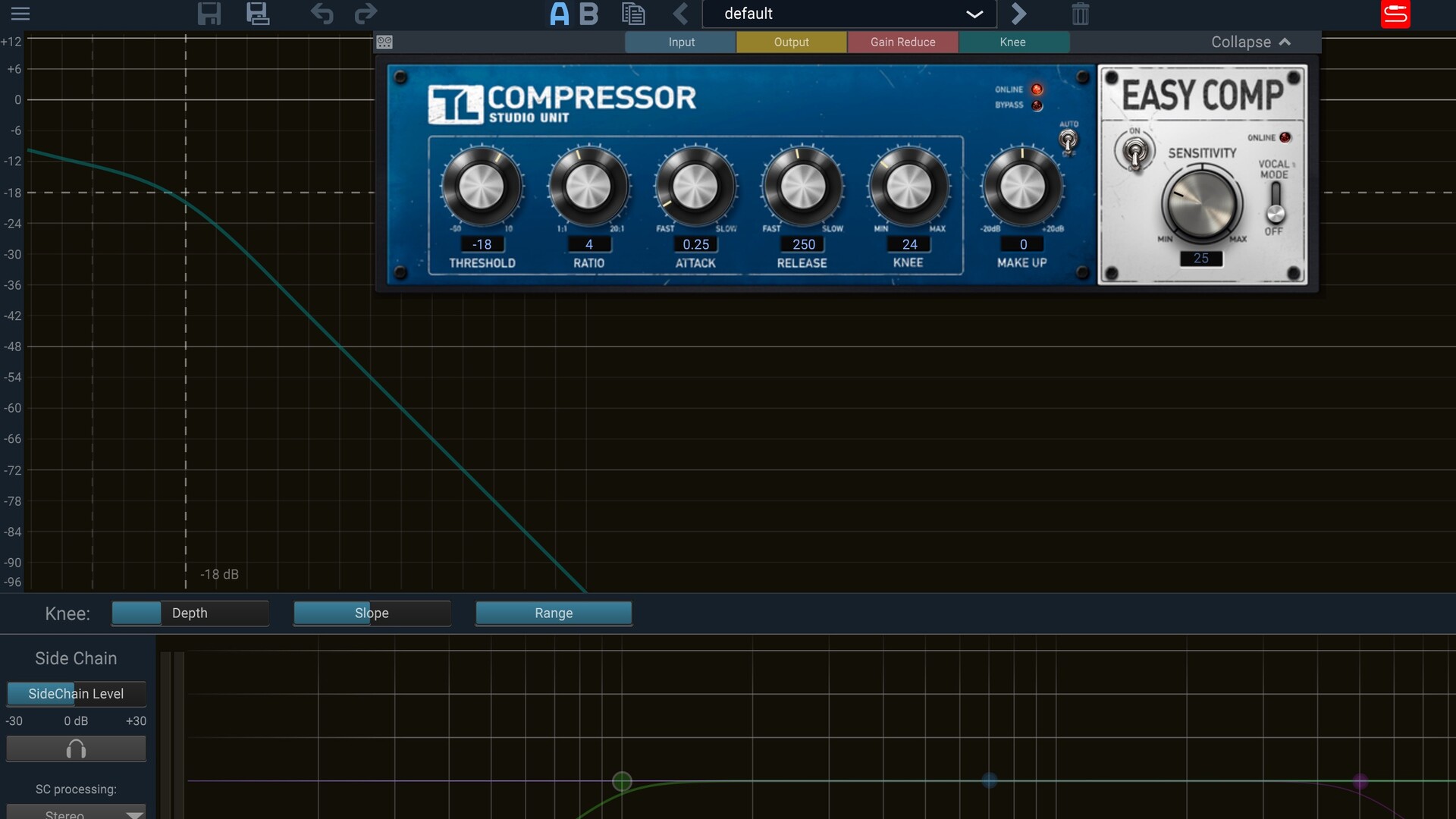Go to the next preset

(1018, 14)
